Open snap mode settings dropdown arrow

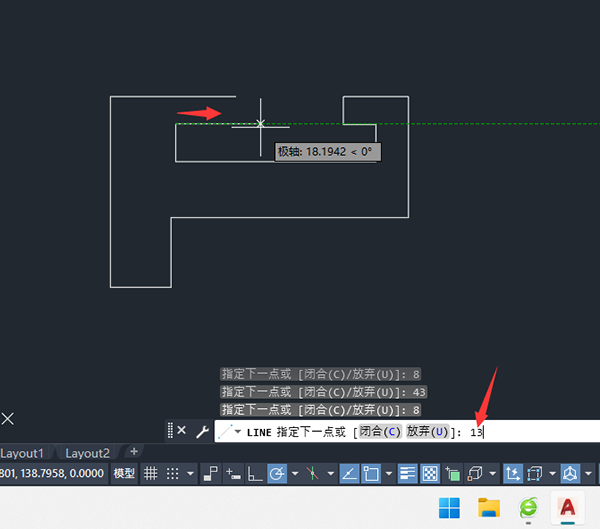190,473
